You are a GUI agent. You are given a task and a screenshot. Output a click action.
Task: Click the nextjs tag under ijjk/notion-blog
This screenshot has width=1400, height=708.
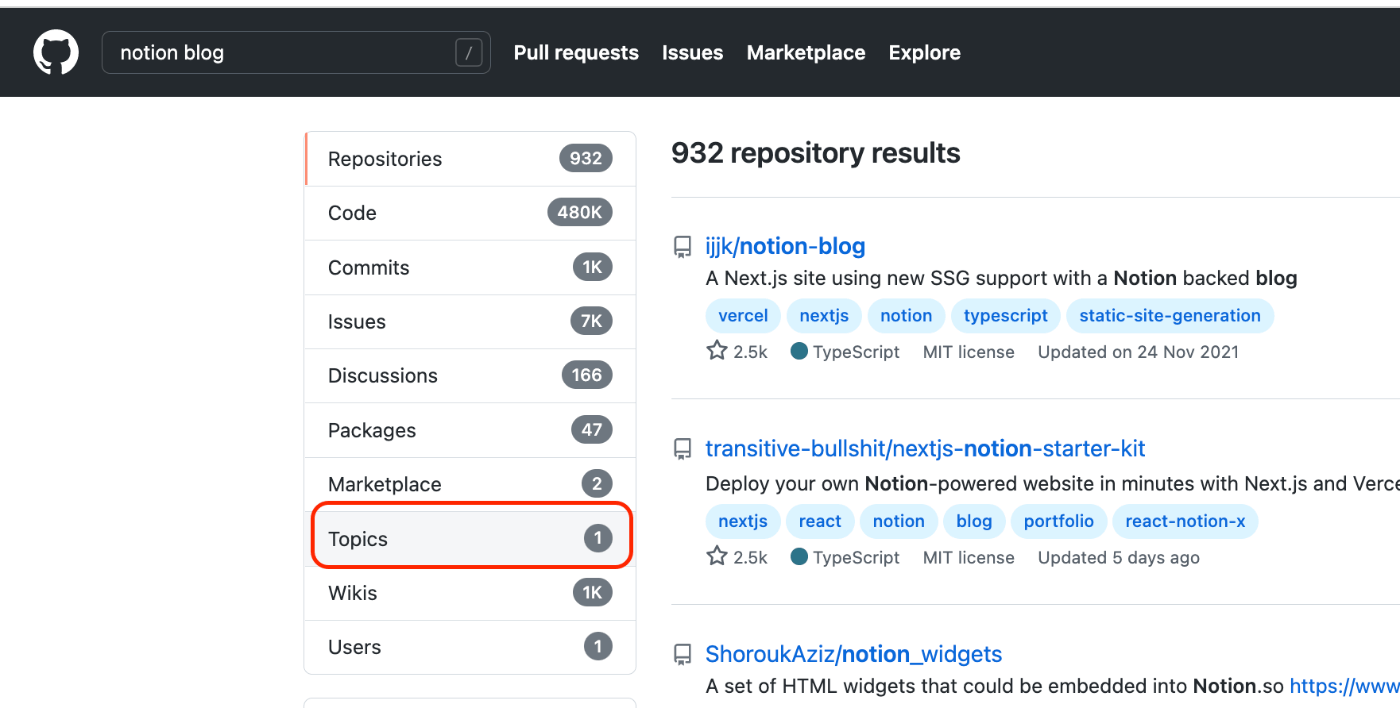point(824,315)
